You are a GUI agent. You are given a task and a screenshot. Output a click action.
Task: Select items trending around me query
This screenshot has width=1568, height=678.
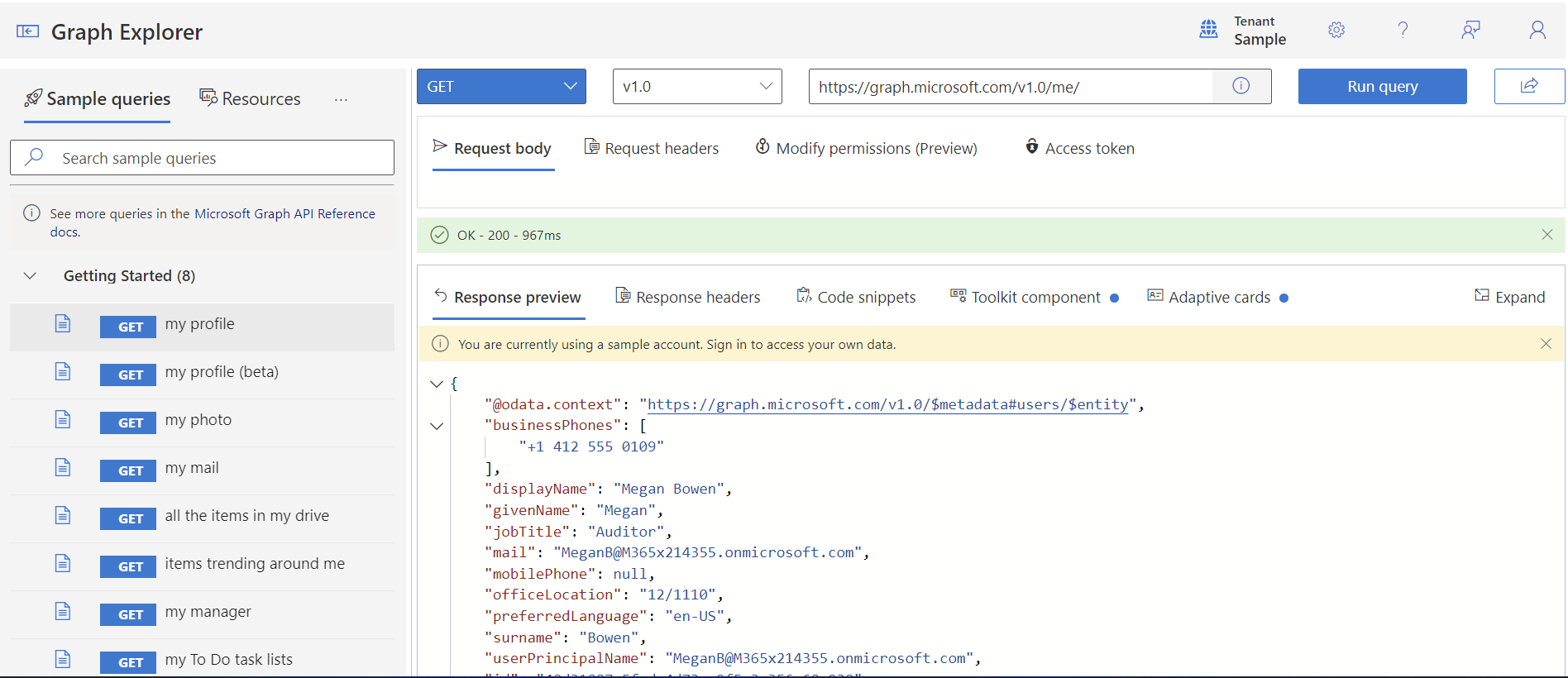(202, 566)
